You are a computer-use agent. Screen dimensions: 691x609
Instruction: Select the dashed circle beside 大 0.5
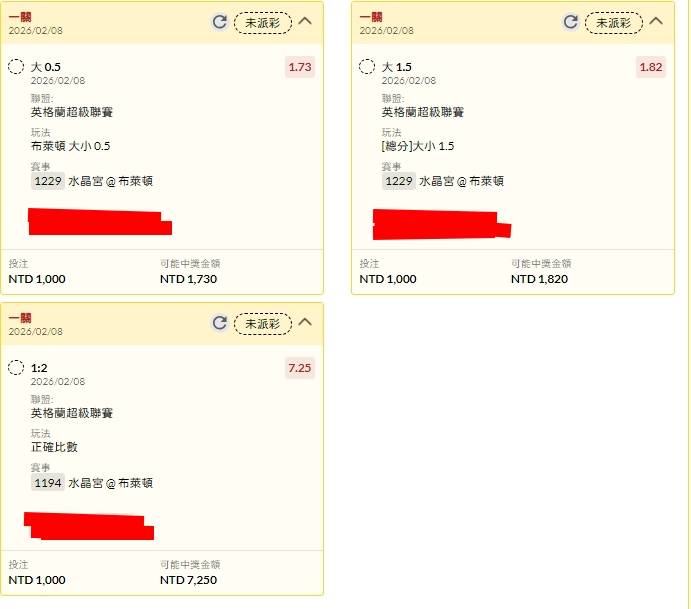pos(16,67)
